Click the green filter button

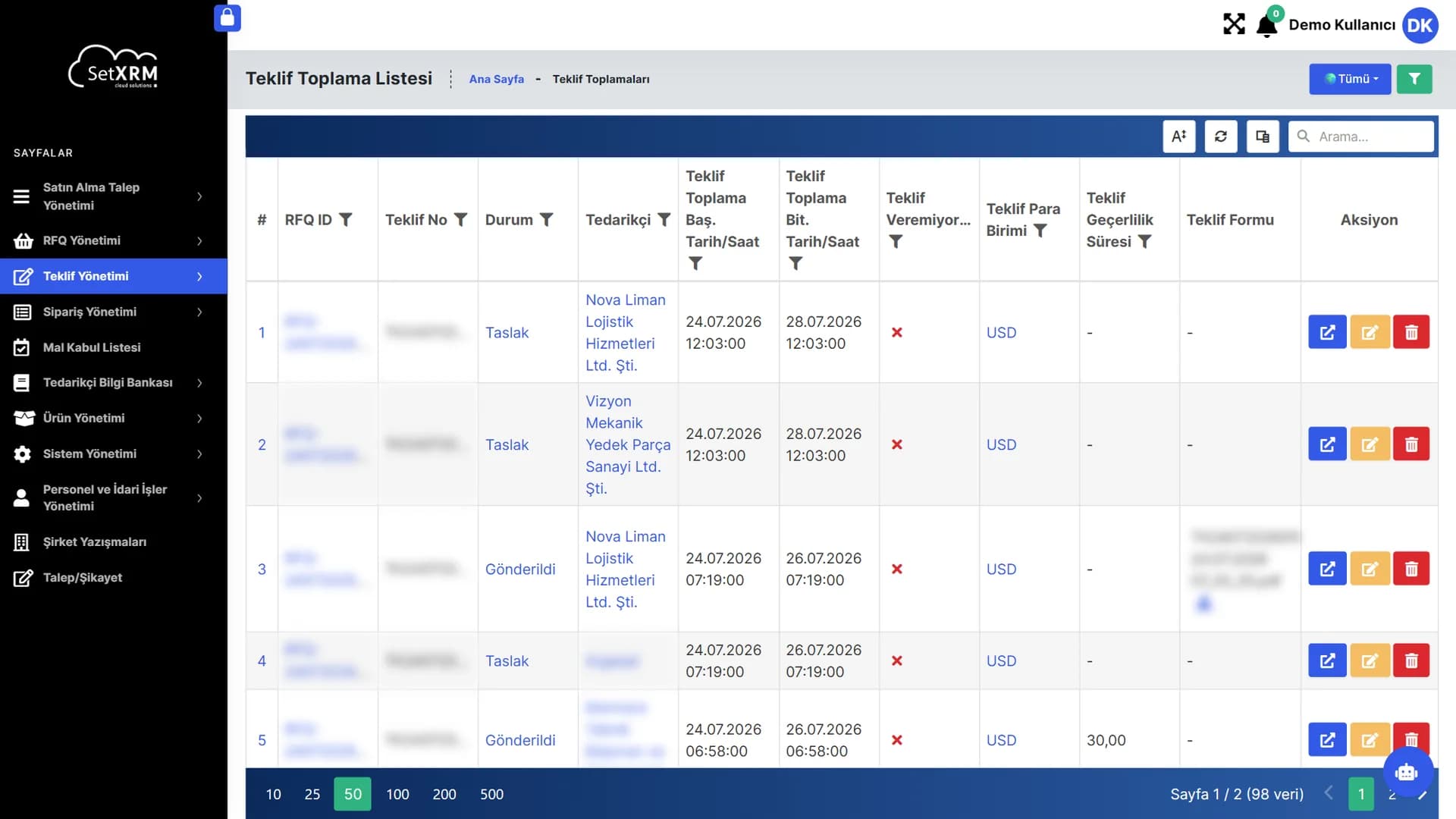1414,79
